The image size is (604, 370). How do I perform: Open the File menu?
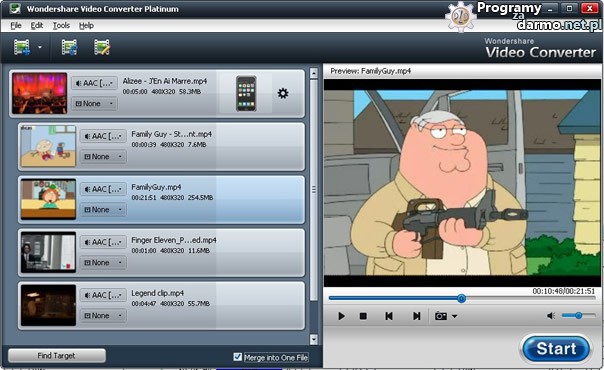point(16,25)
